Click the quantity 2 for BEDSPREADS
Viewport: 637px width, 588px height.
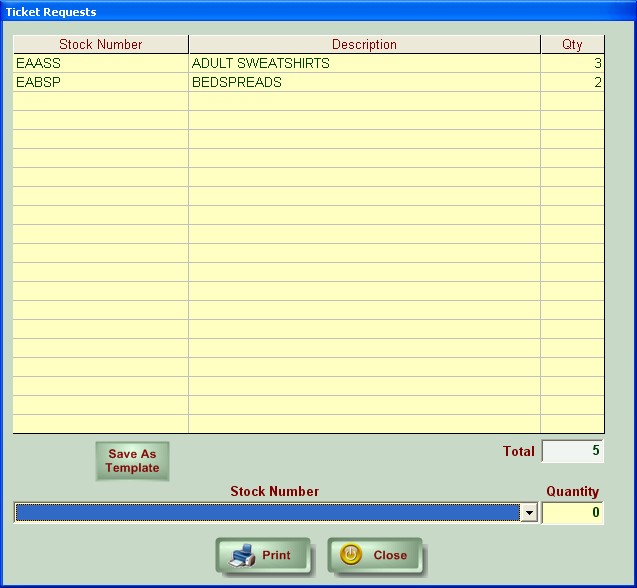pyautogui.click(x=572, y=82)
